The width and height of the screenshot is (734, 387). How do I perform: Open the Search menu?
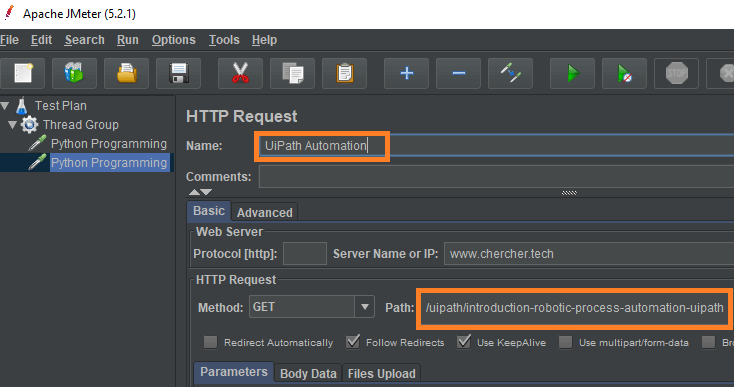tap(85, 40)
